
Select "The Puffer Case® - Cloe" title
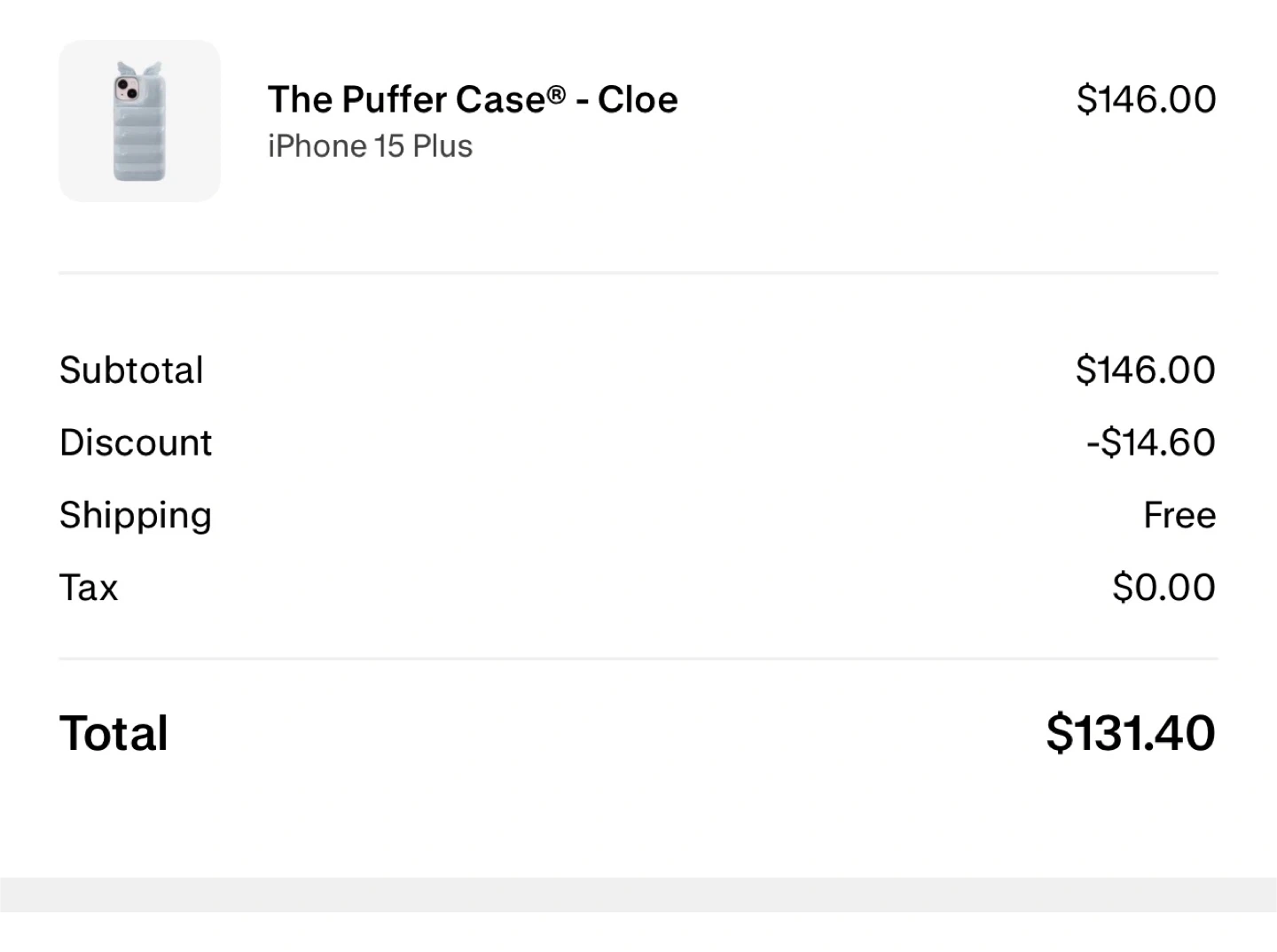point(472,99)
